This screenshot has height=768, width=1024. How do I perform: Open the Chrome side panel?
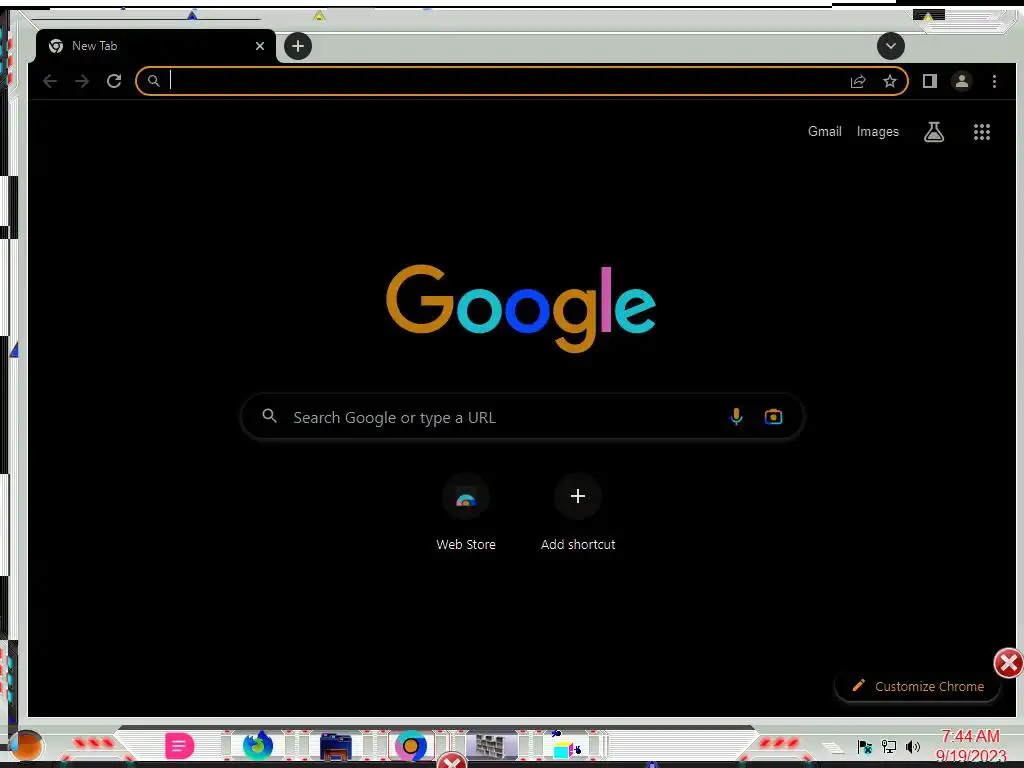[929, 81]
